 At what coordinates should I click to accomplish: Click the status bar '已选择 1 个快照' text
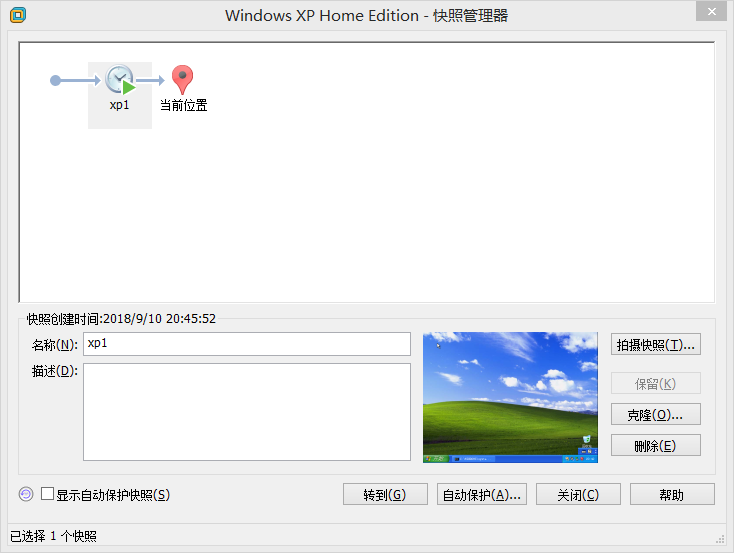53,536
